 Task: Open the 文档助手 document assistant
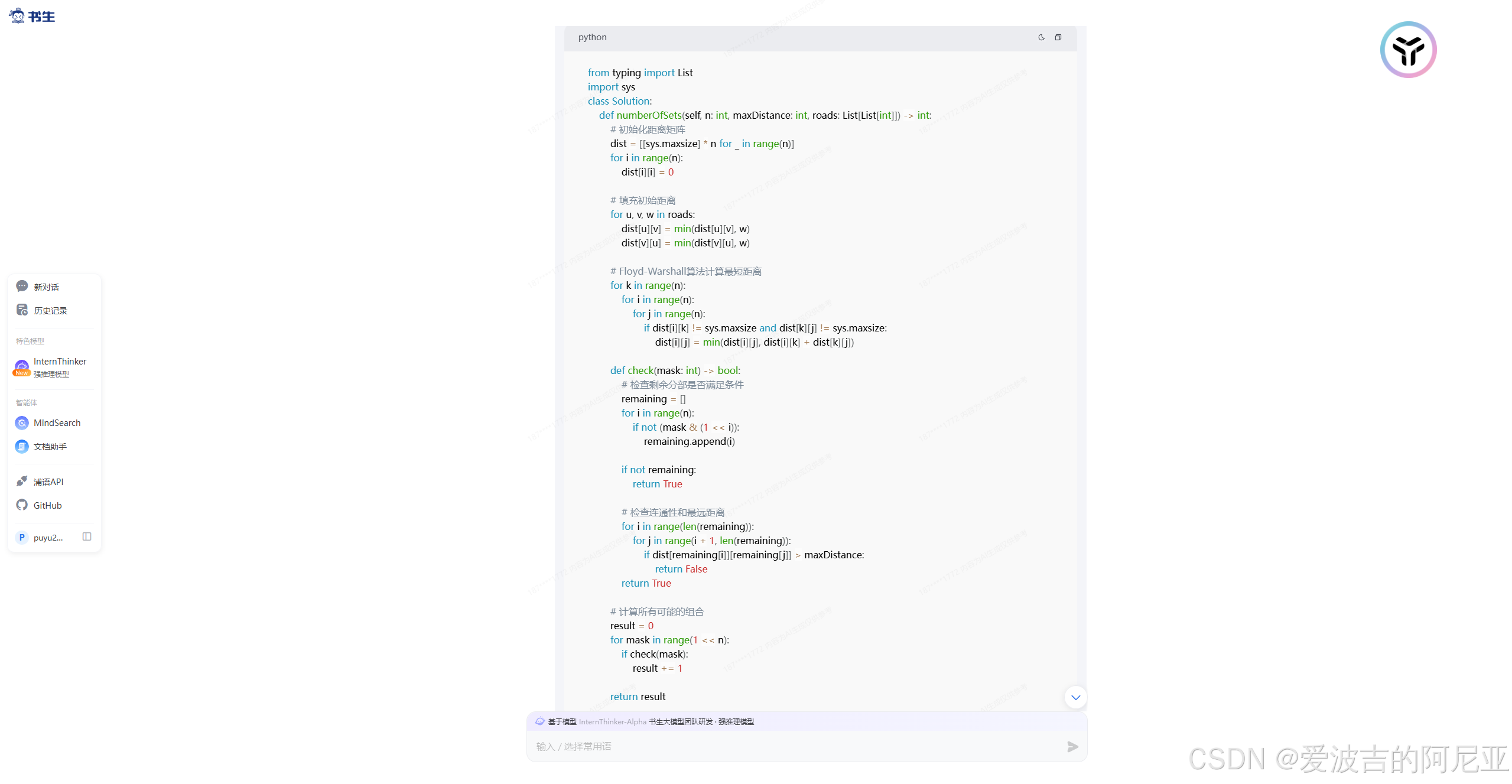(50, 447)
